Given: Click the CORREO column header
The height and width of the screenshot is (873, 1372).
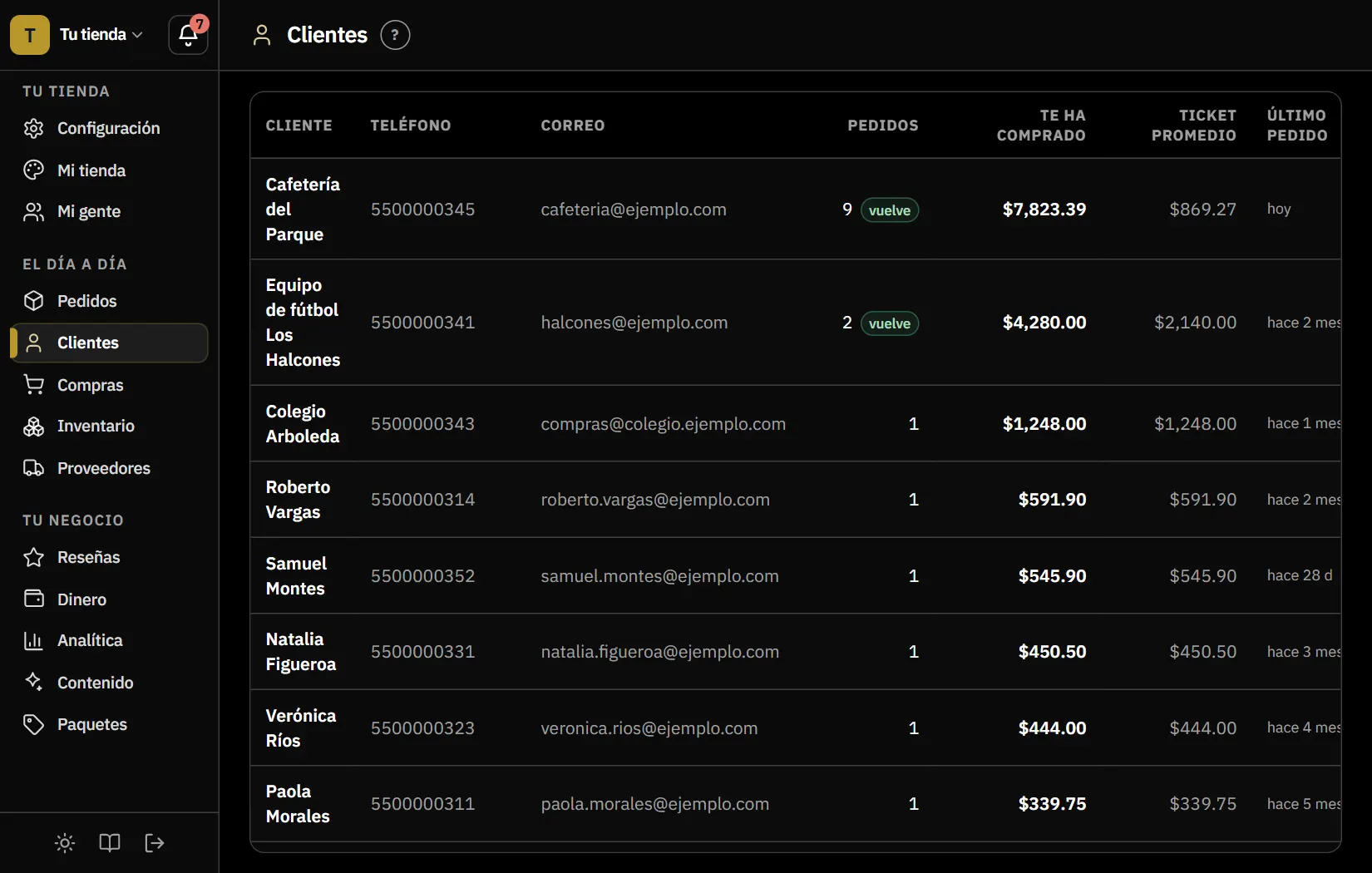Looking at the screenshot, I should coord(573,126).
